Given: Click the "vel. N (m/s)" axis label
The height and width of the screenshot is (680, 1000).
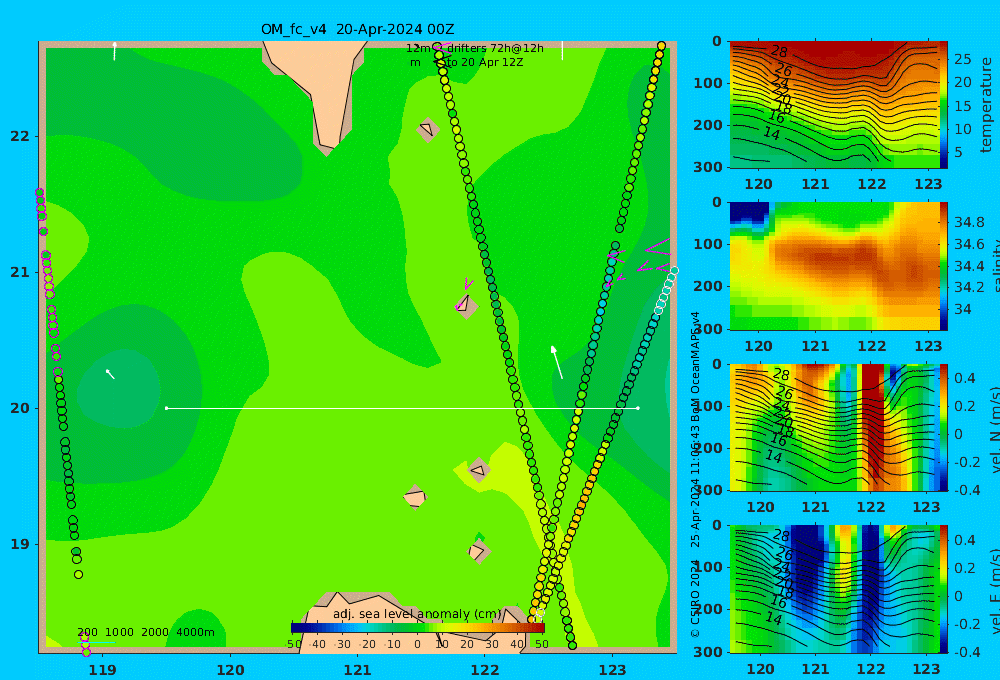Looking at the screenshot, I should (994, 429).
